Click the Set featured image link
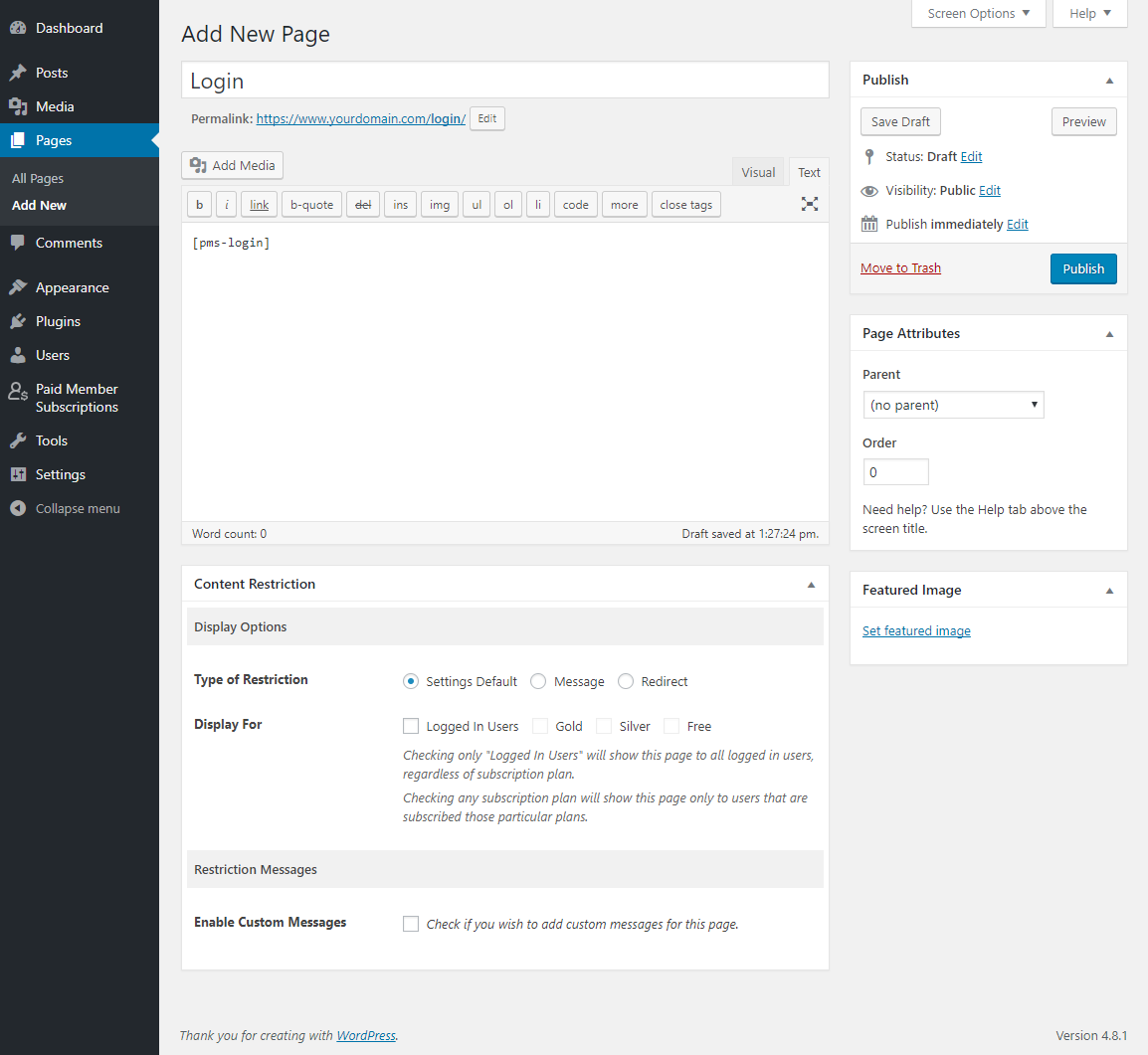1148x1055 pixels. [x=916, y=630]
